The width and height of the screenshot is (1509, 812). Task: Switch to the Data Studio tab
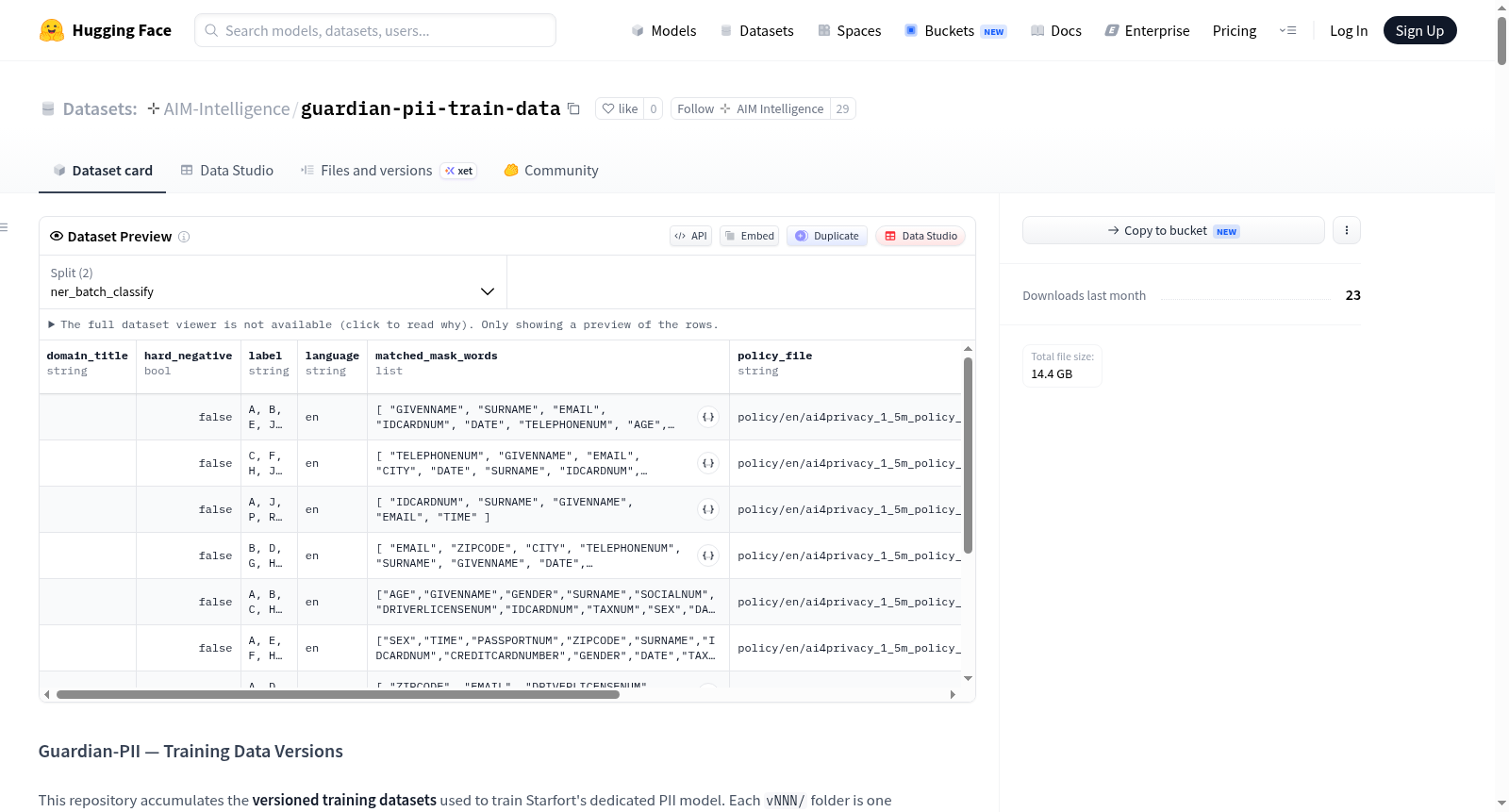pos(227,171)
